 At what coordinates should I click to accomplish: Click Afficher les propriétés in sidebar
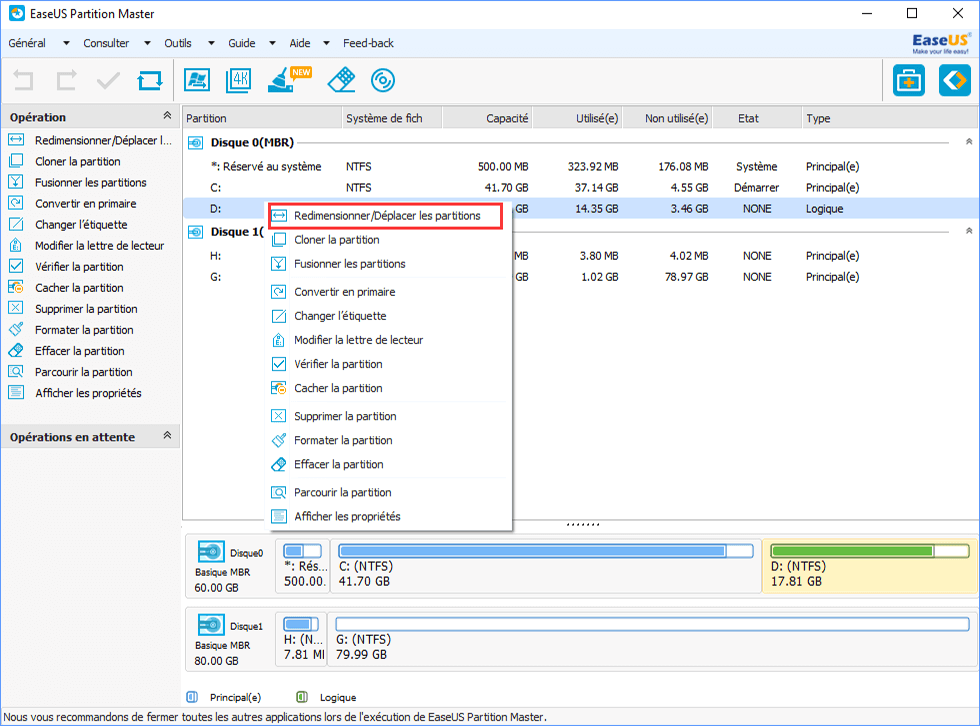(x=75, y=393)
